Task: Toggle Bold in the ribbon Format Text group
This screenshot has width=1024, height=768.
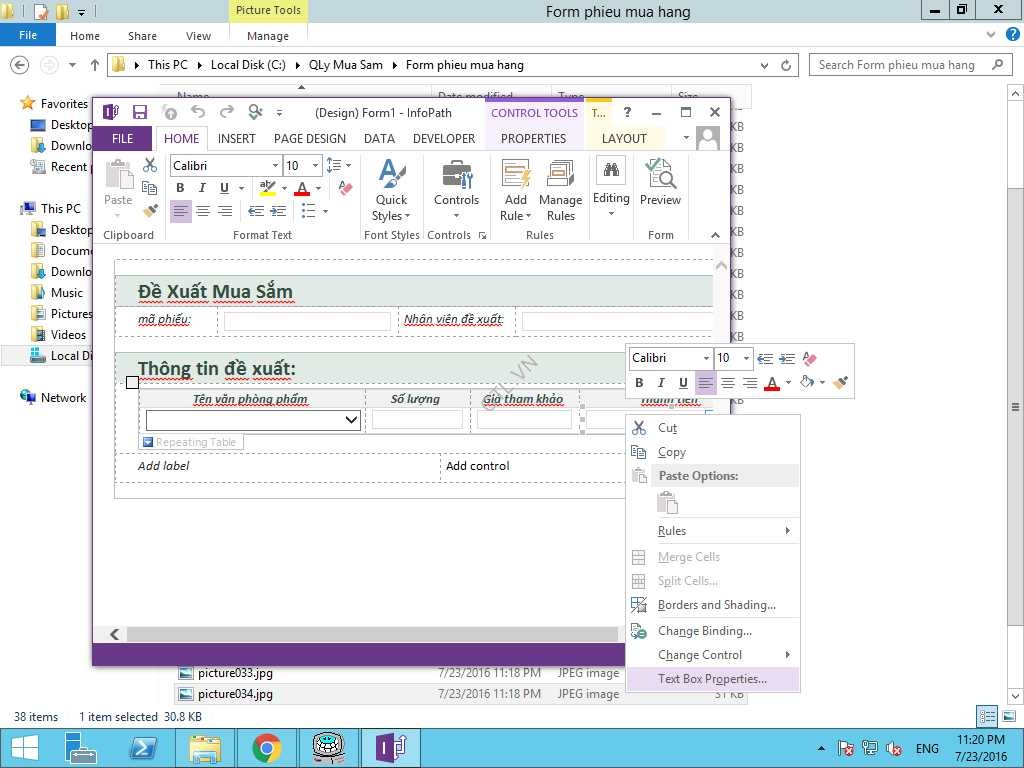Action: coord(180,188)
